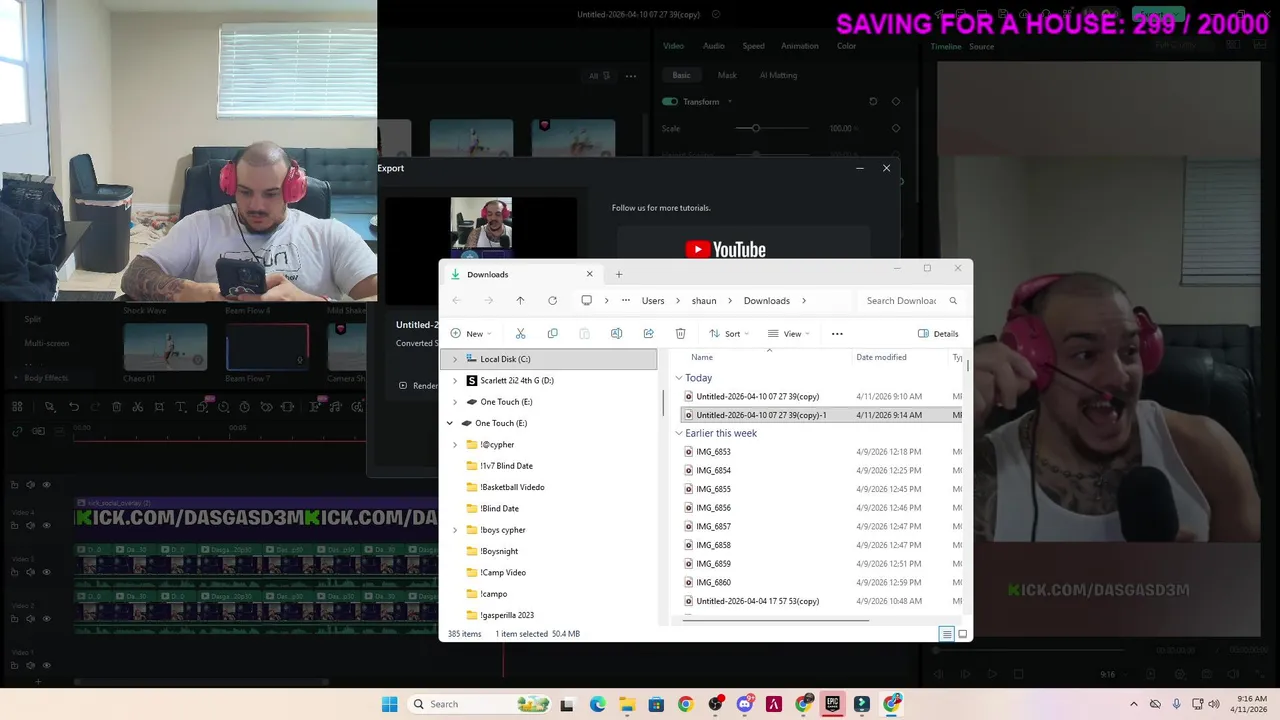Expand Local Disk (C:) tree node
The image size is (1280, 720).
pos(455,359)
